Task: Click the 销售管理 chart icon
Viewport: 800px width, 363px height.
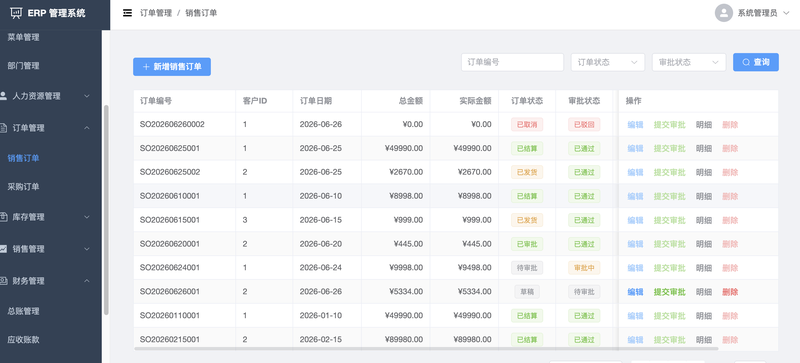Action: coord(4,249)
